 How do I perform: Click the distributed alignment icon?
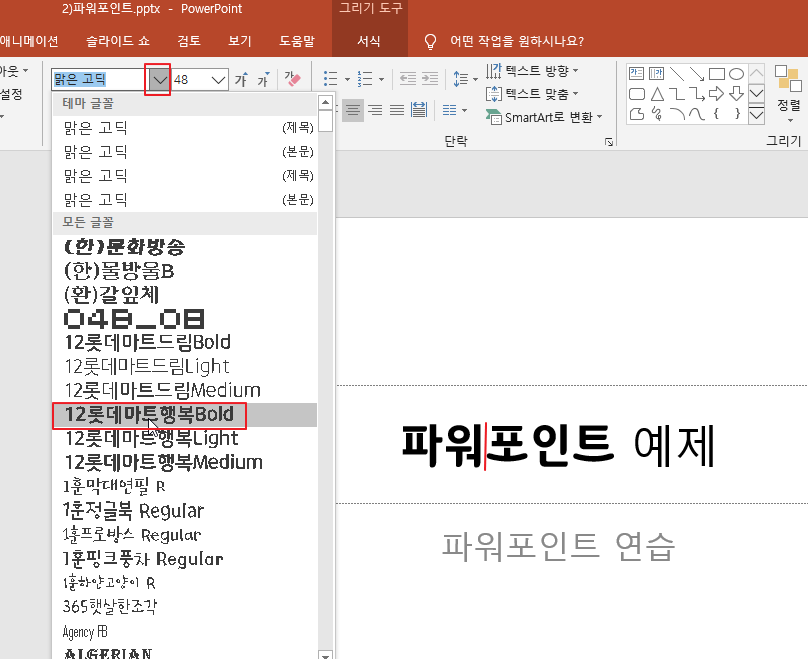[x=419, y=110]
